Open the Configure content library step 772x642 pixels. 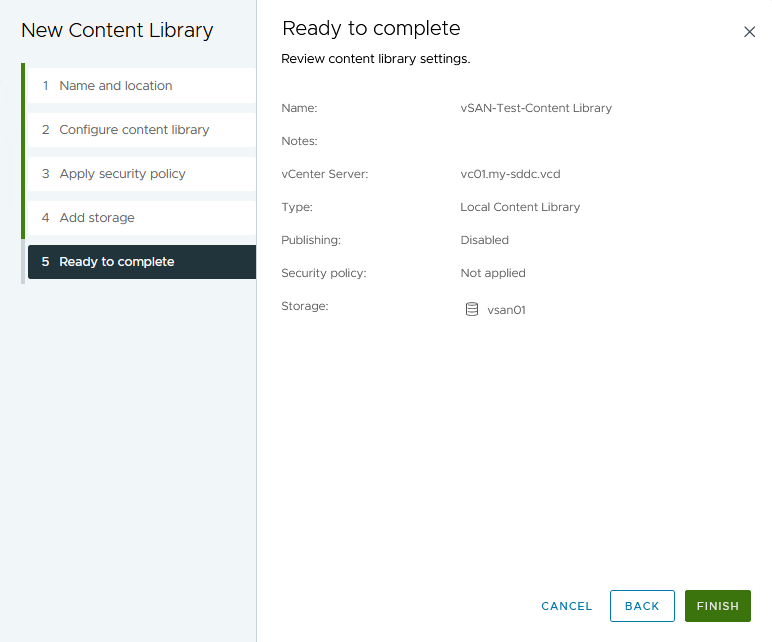click(134, 130)
